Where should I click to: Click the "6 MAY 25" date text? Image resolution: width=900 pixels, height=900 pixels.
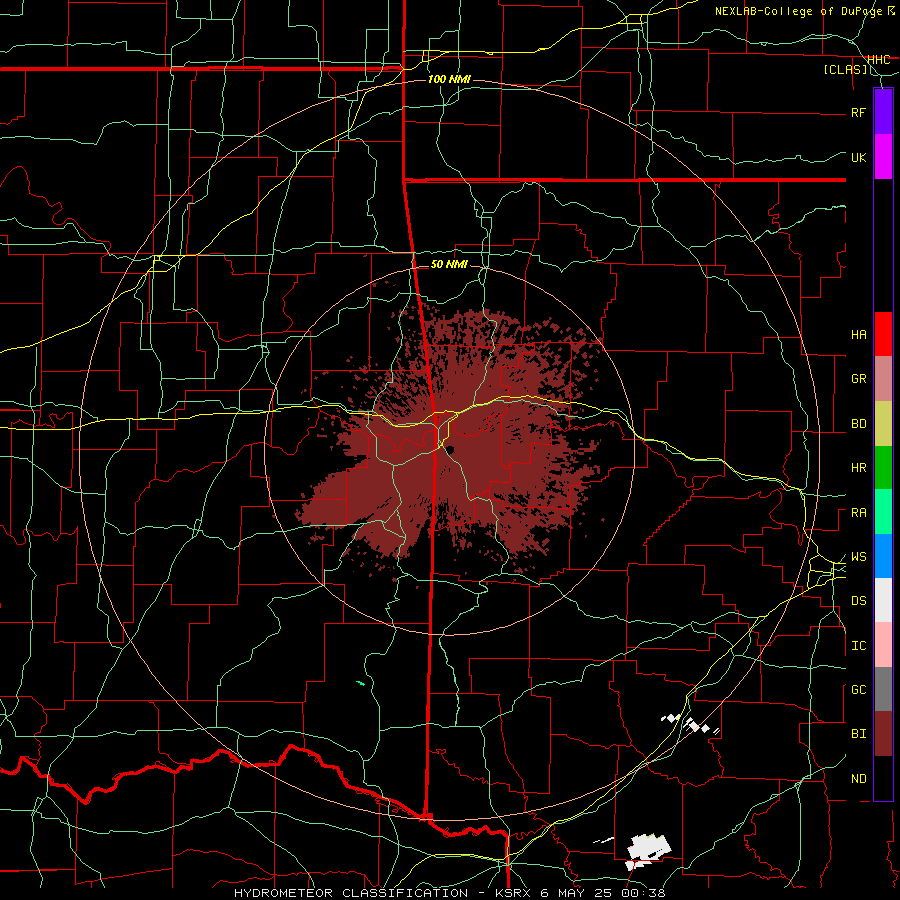tap(576, 893)
